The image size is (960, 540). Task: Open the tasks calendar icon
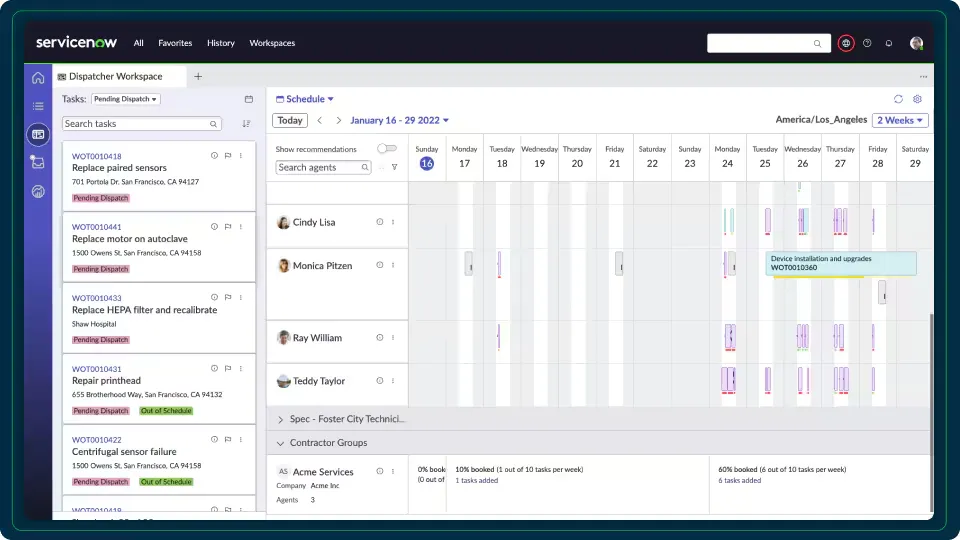(249, 99)
